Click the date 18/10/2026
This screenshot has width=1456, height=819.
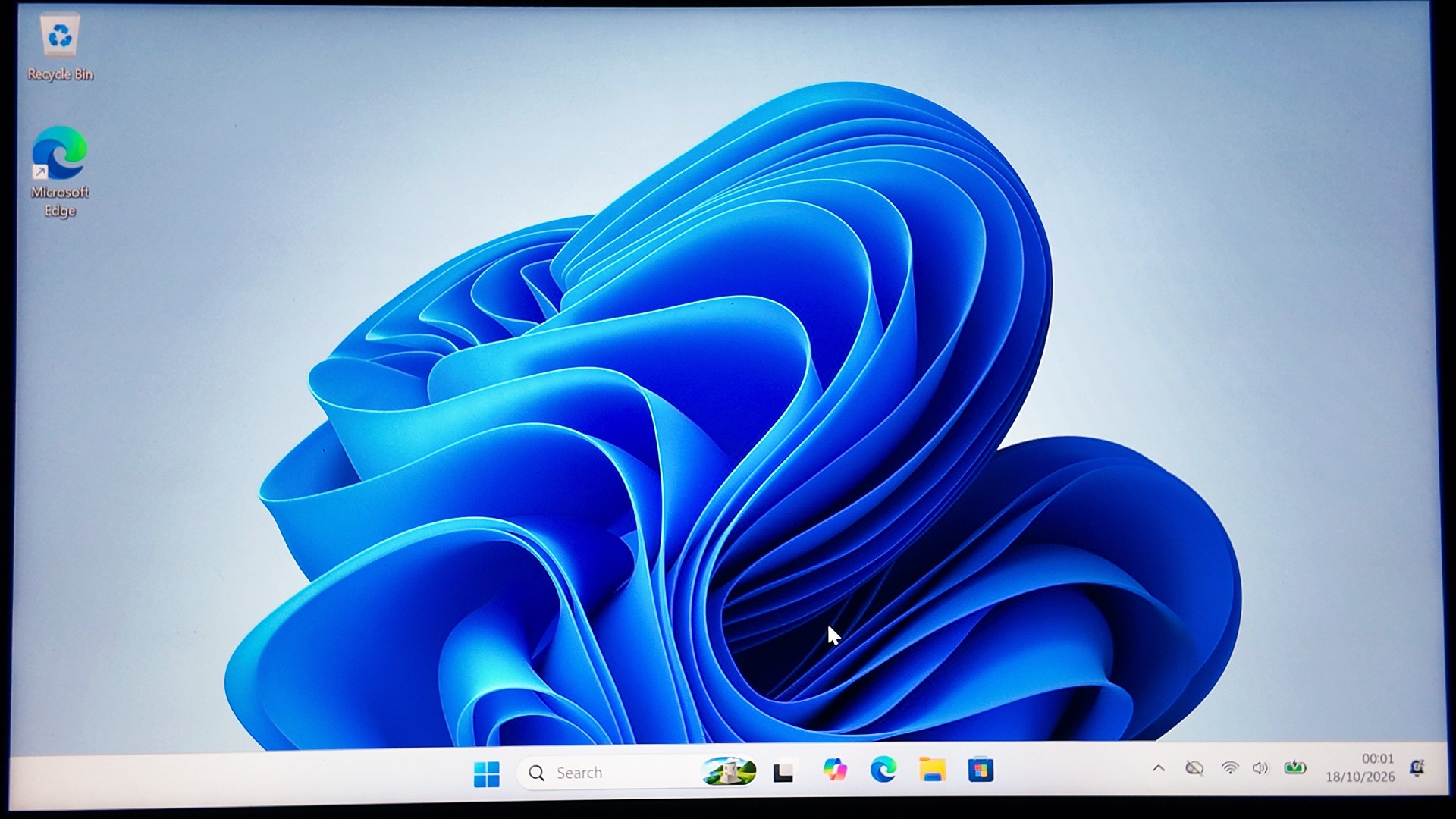(1360, 777)
